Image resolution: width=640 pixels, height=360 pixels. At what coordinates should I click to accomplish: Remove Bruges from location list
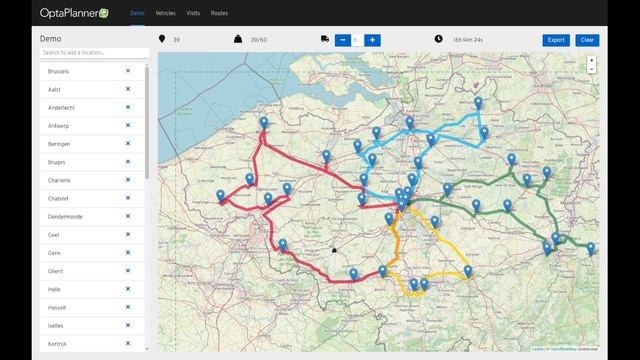coord(128,162)
